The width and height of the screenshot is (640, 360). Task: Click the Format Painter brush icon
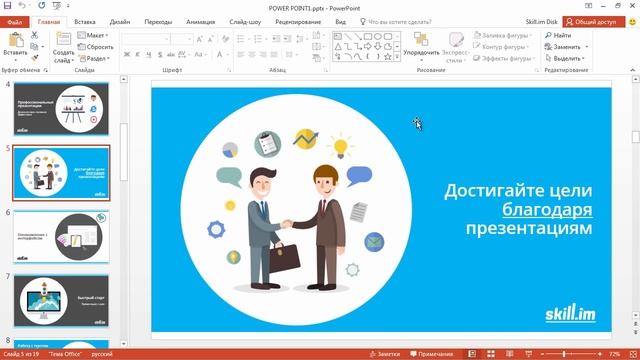[35, 58]
